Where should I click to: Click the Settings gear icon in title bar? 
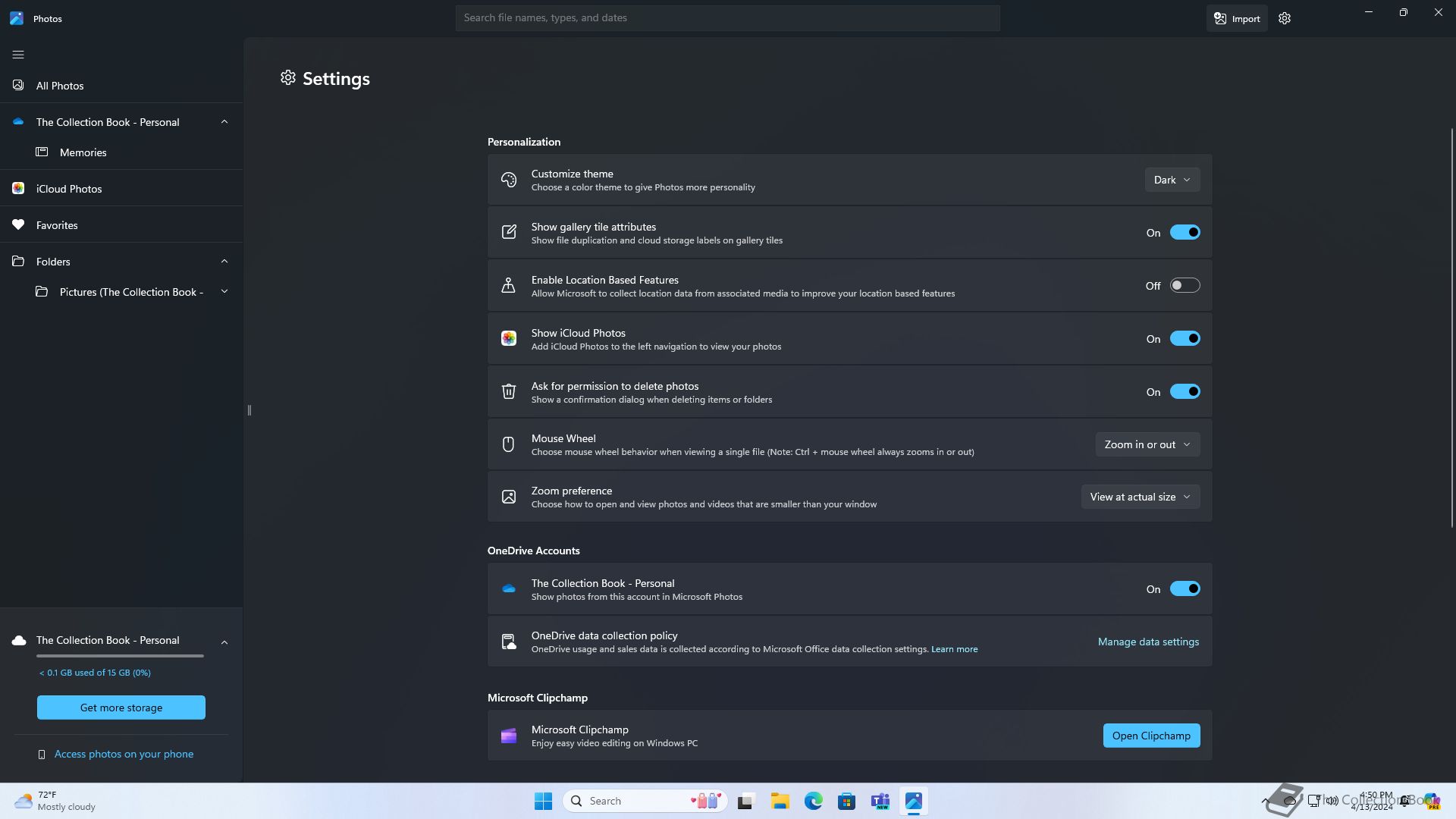click(1285, 18)
